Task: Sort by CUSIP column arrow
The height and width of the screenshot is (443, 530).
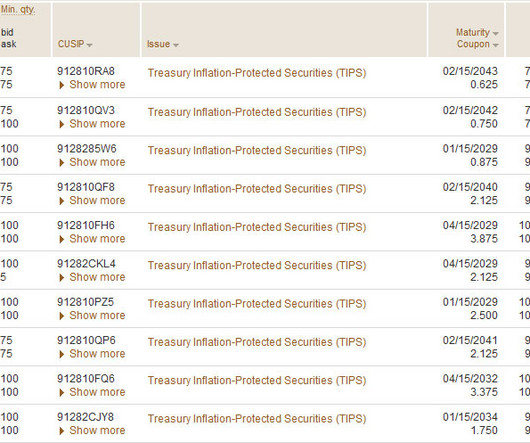Action: [89, 45]
